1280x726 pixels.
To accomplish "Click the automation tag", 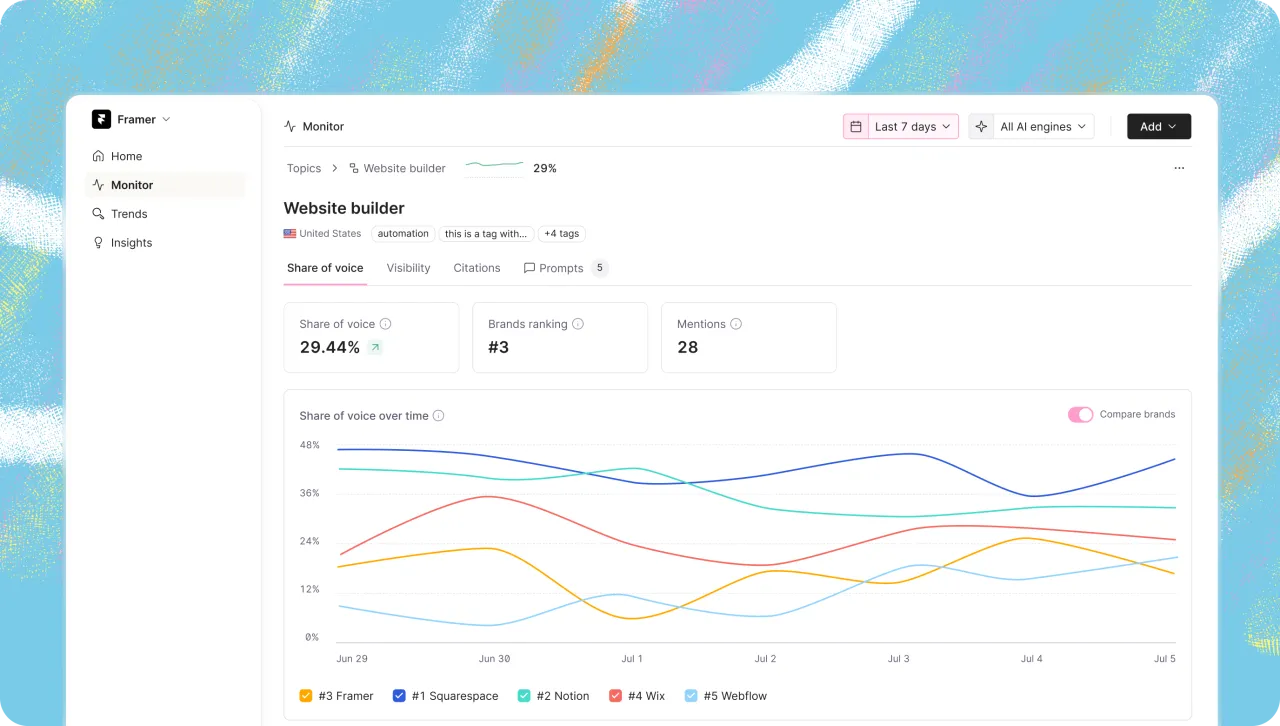I will [x=402, y=234].
